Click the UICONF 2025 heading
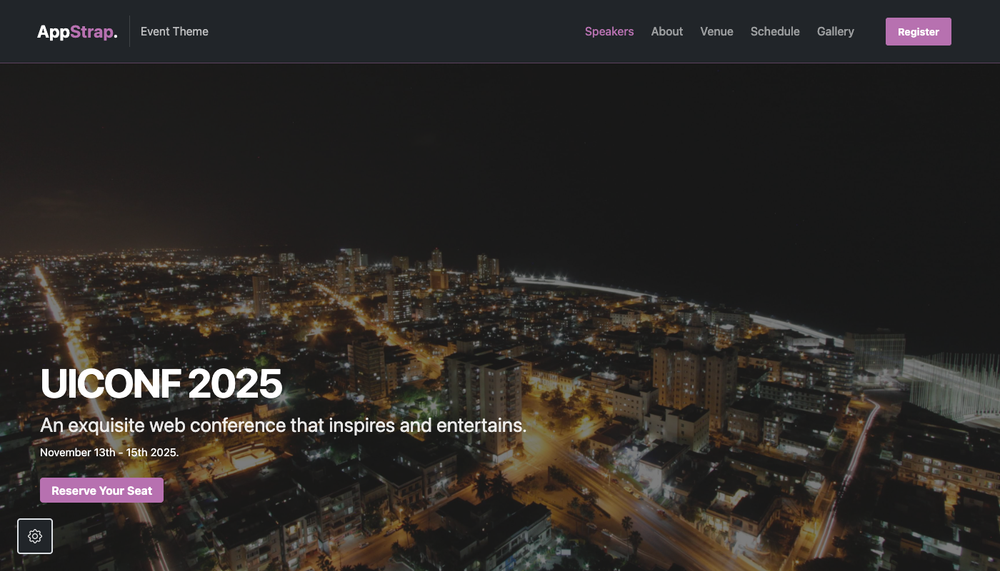Screen dimensions: 1000x571 [x=161, y=383]
